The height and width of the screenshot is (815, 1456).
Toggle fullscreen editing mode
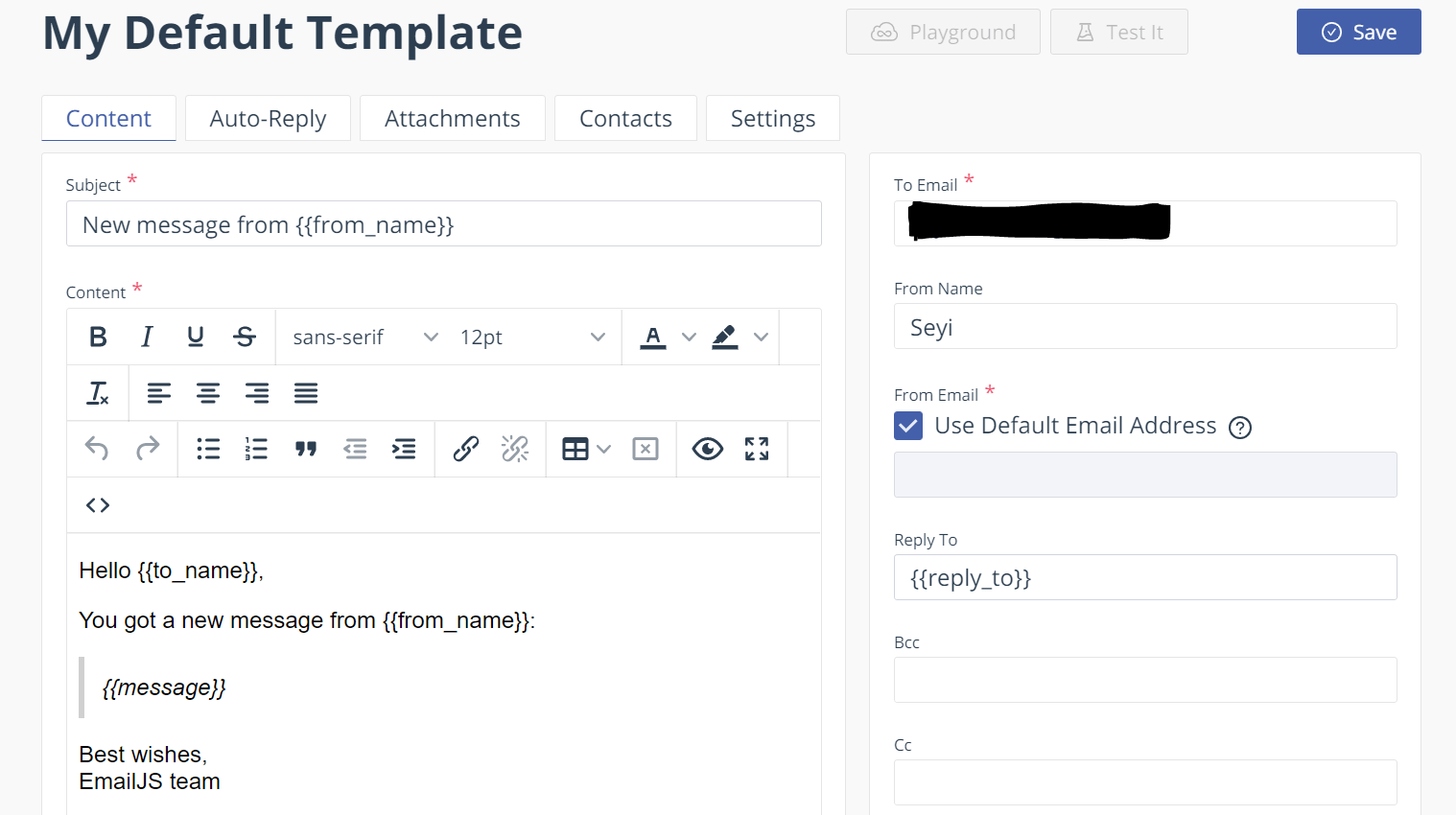pyautogui.click(x=756, y=448)
